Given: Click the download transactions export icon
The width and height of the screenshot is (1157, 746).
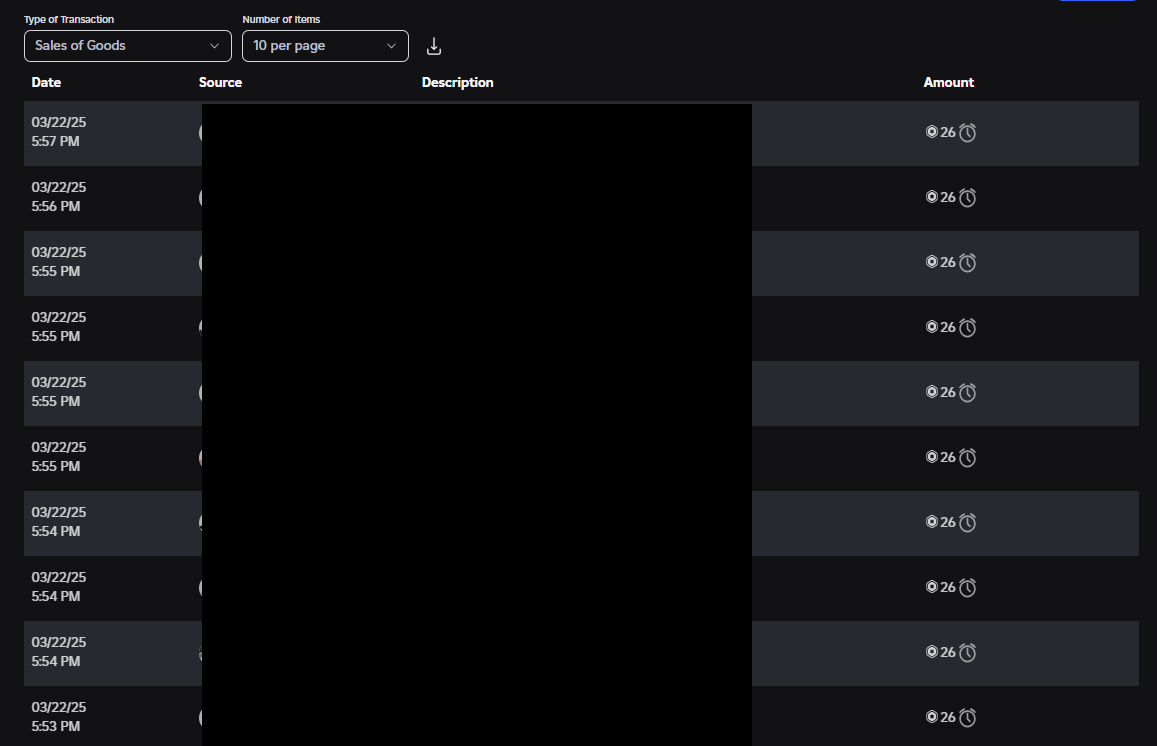Looking at the screenshot, I should [x=433, y=46].
